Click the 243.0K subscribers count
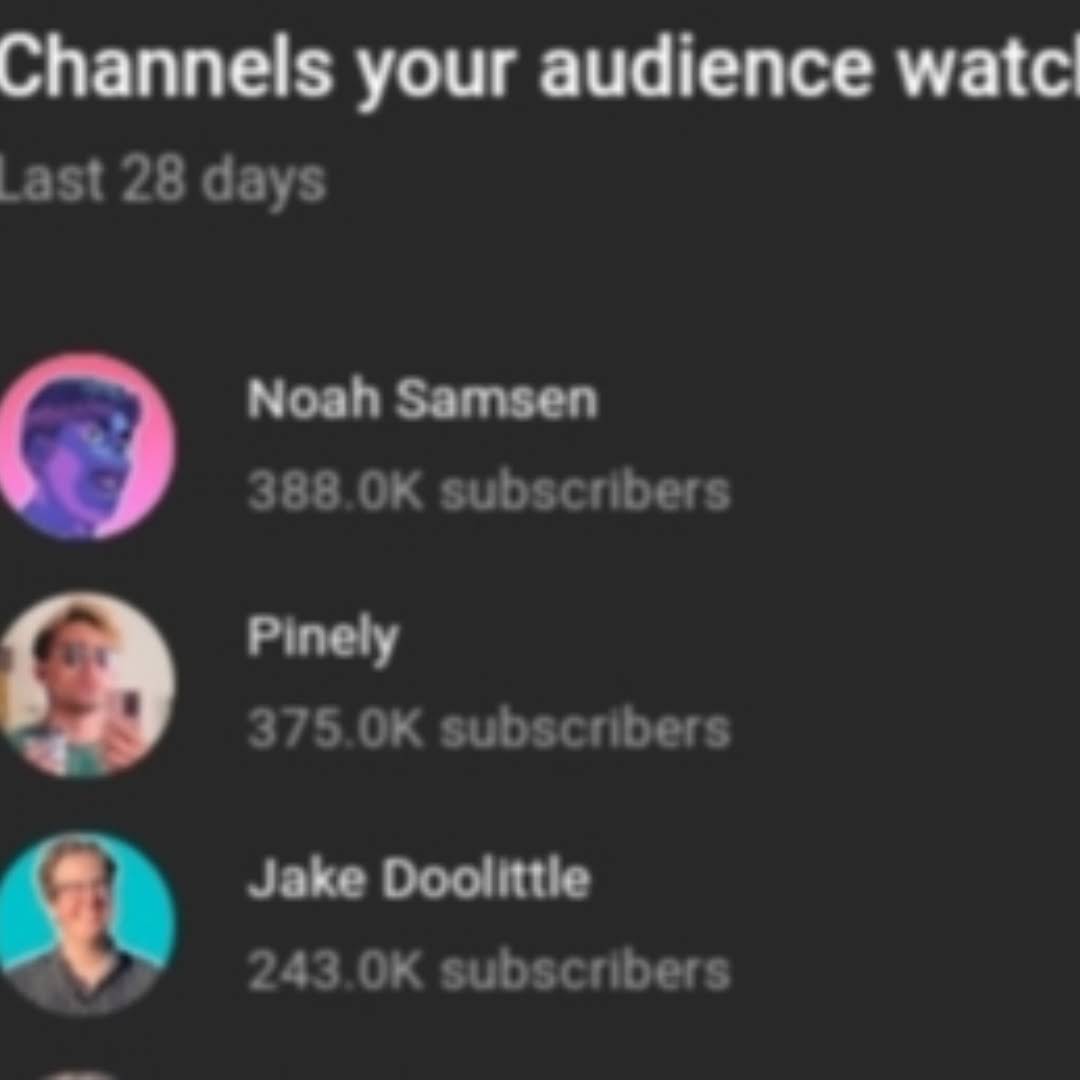This screenshot has width=1080, height=1080. 488,970
